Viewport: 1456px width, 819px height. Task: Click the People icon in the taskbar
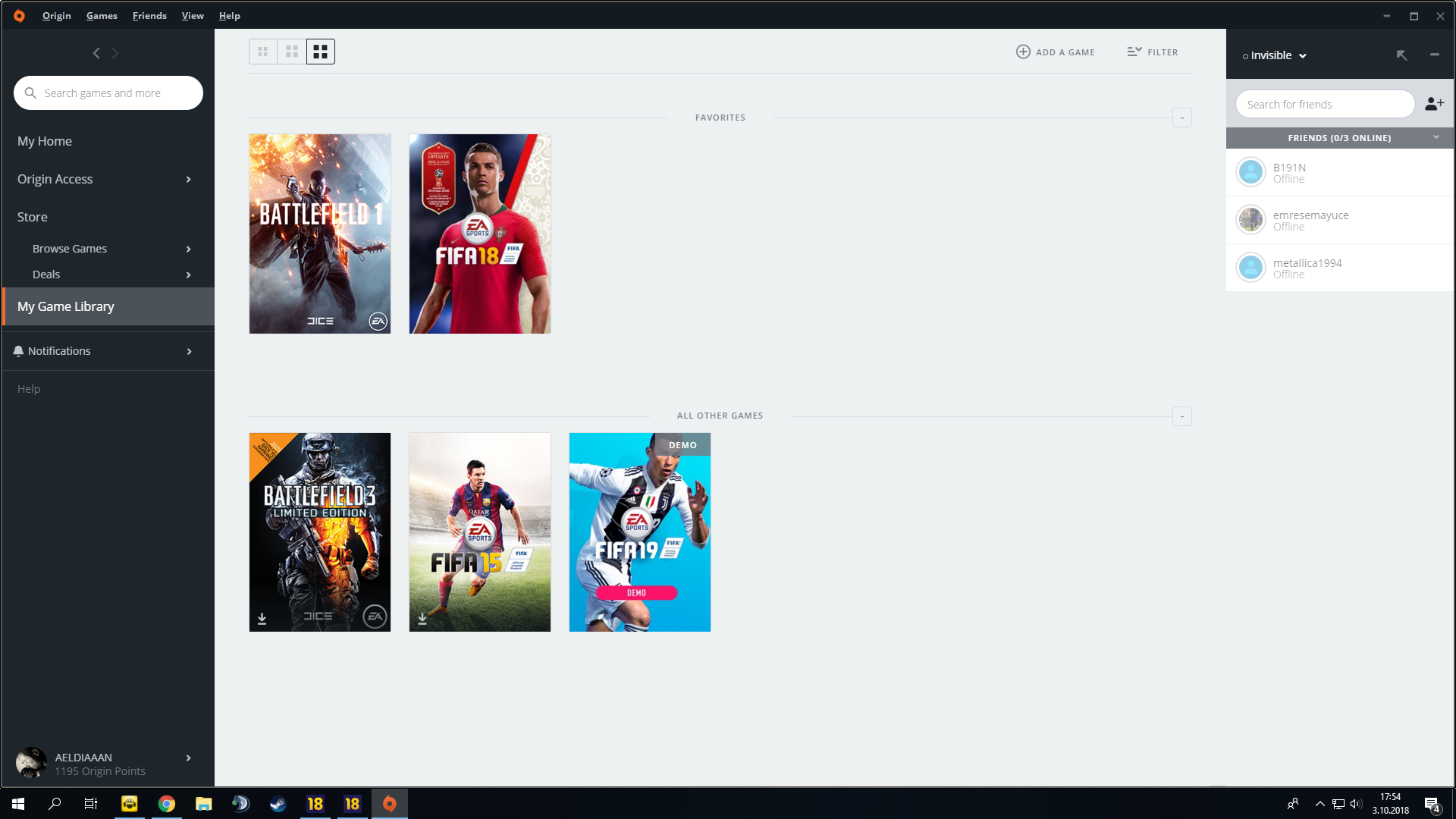1293,804
